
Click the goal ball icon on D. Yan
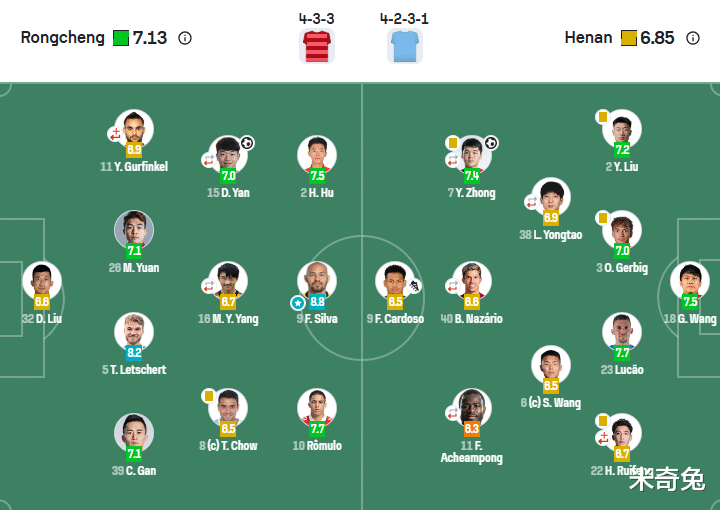247,143
